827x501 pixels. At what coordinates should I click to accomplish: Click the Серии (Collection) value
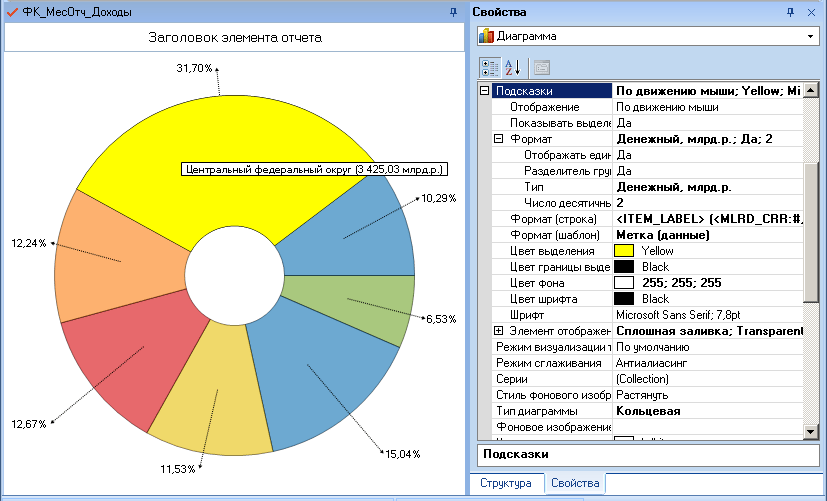click(x=642, y=379)
